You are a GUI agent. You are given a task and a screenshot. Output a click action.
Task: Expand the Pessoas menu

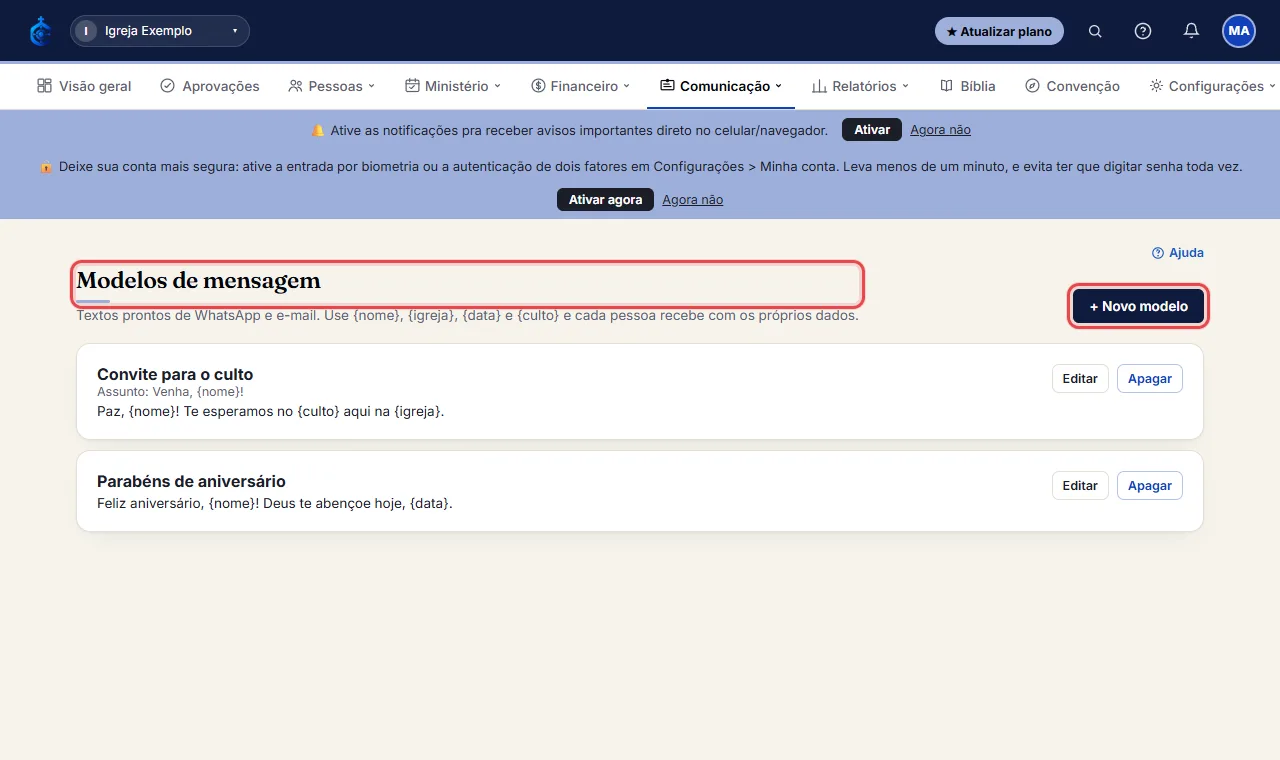[x=331, y=86]
